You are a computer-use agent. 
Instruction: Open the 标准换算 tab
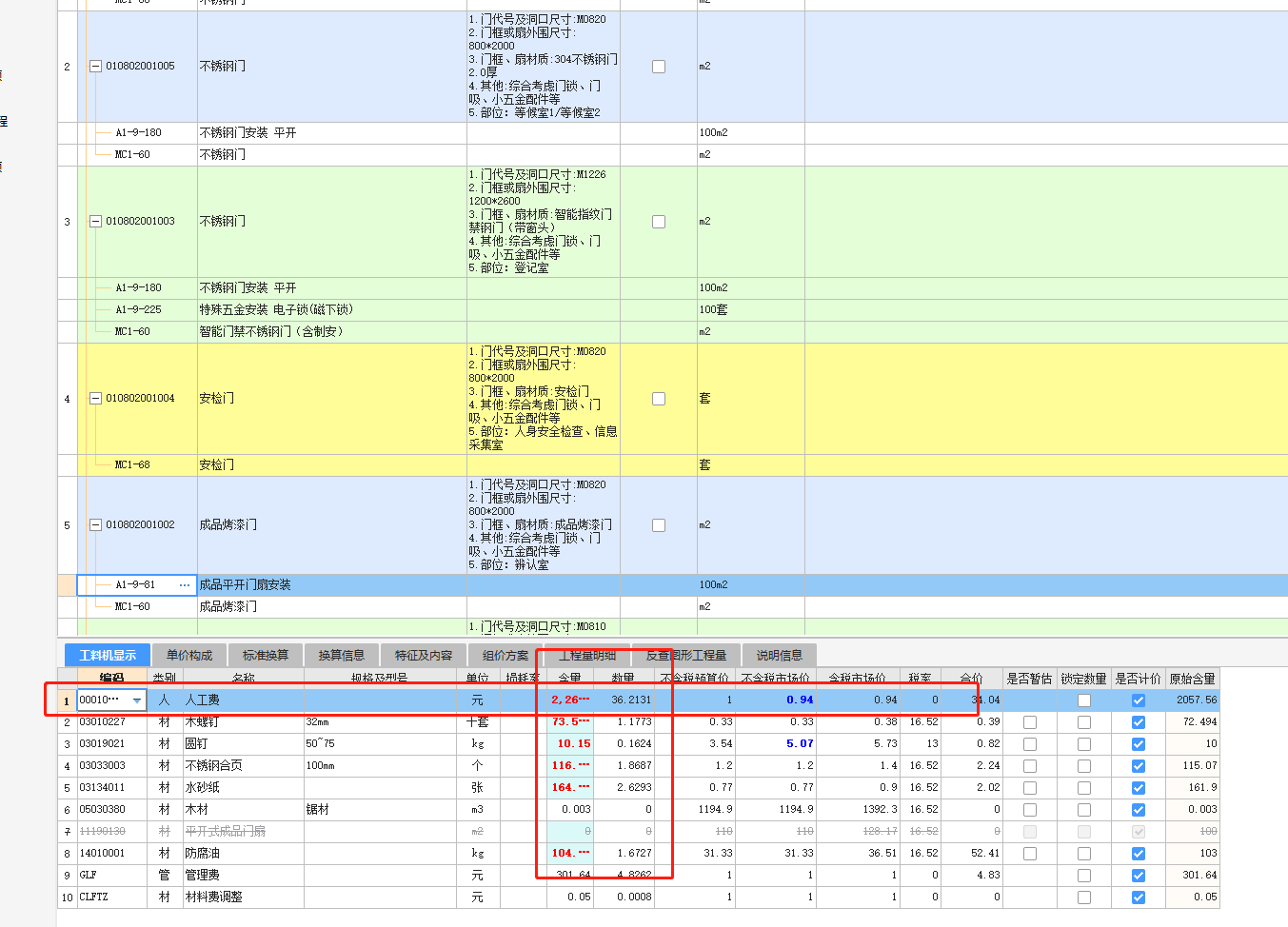[266, 656]
